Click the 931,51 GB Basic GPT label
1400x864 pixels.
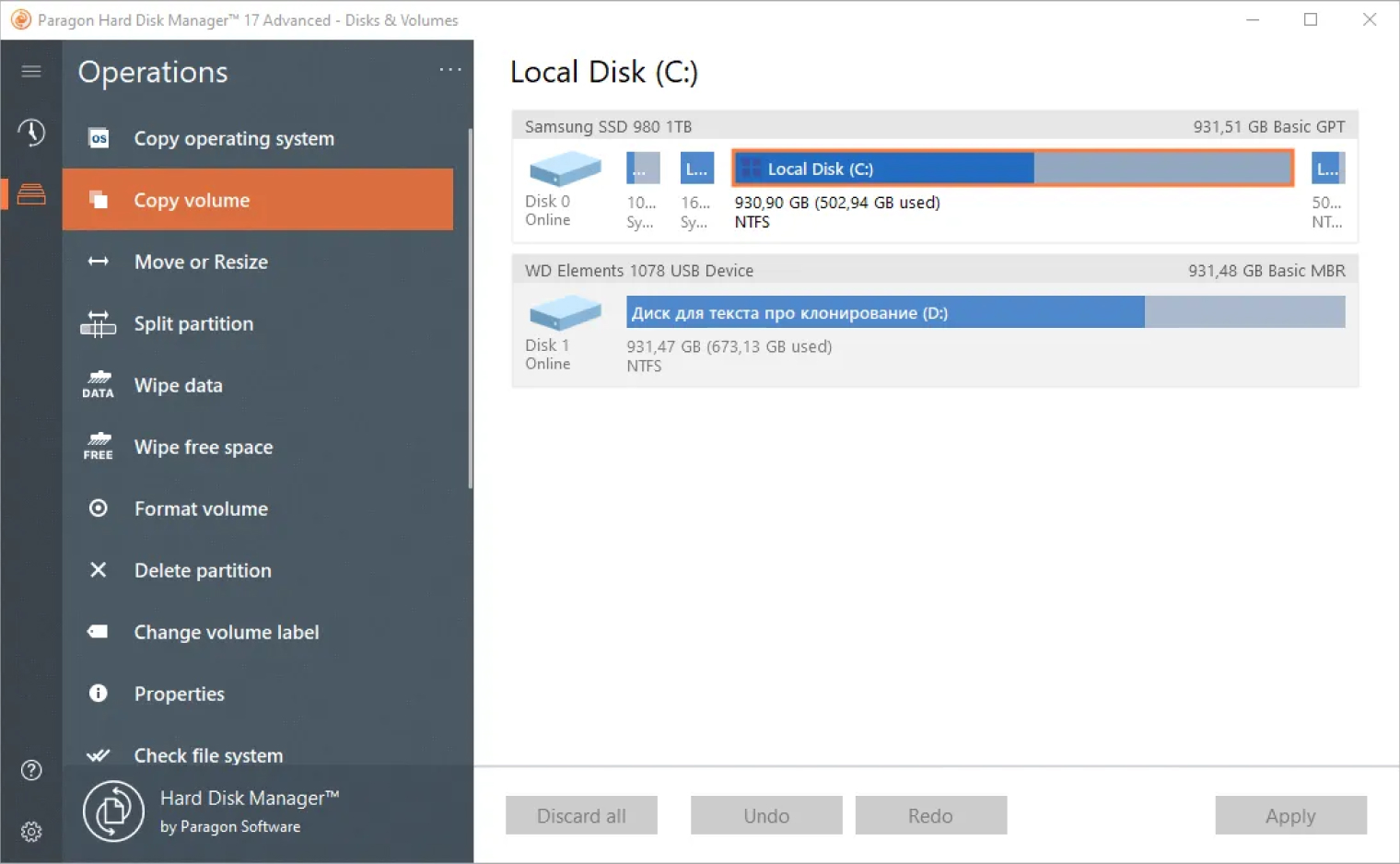1269,126
